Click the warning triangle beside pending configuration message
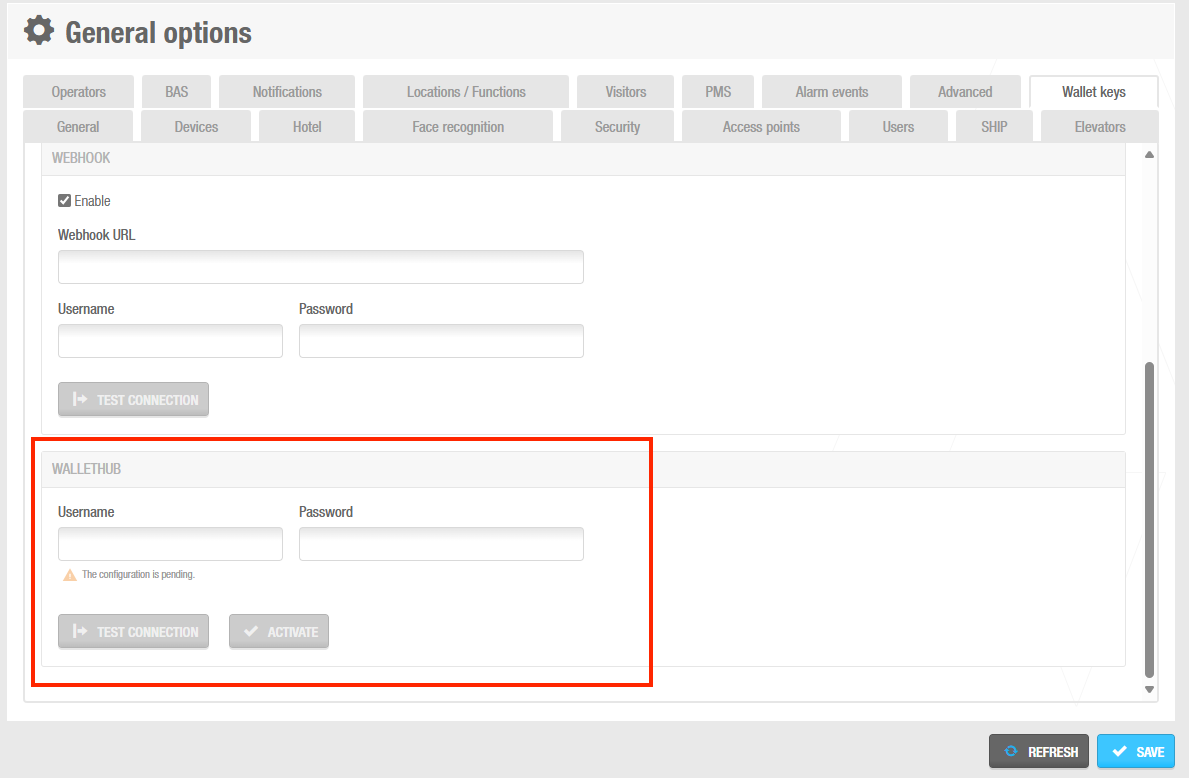The image size is (1189, 778). point(68,574)
